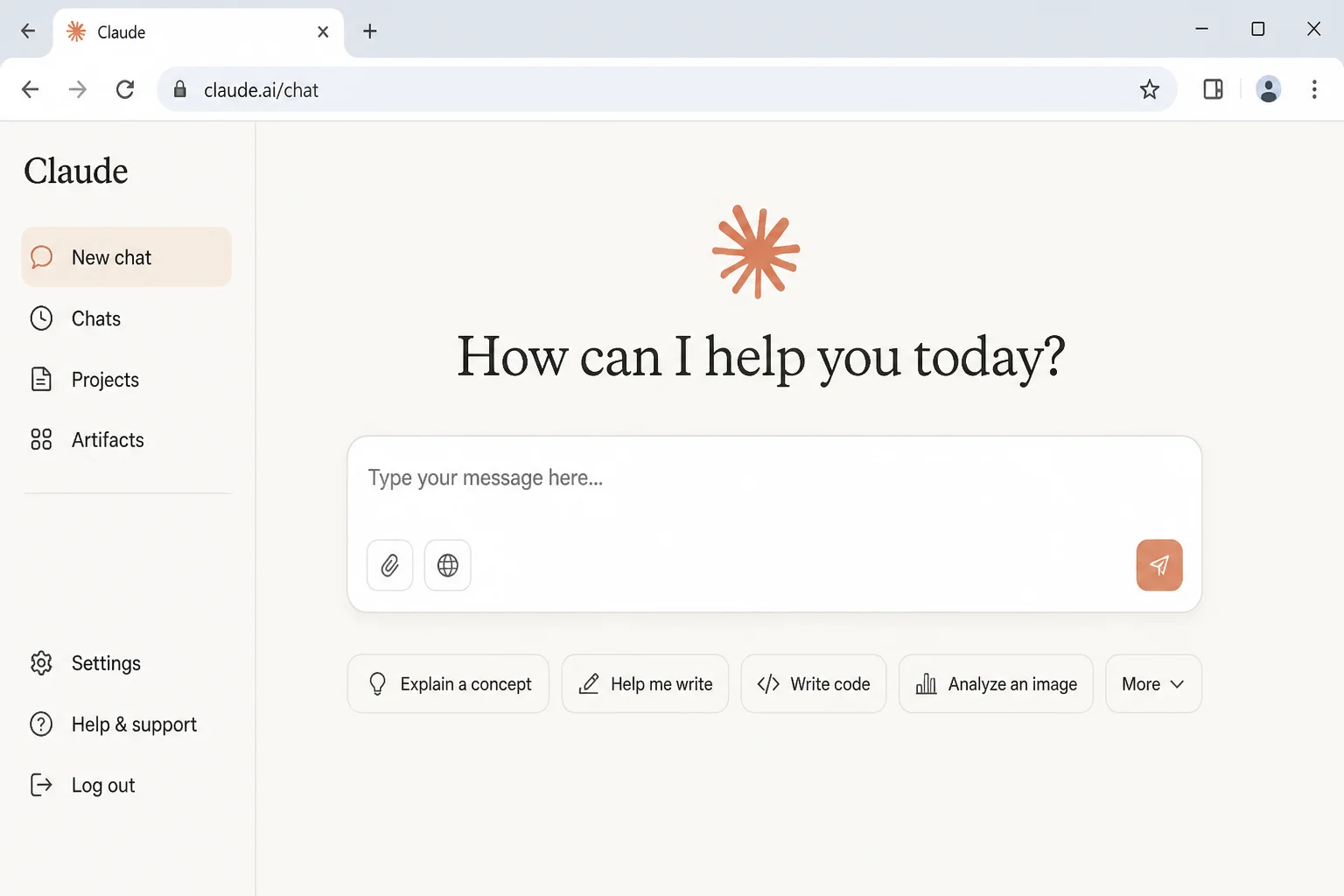Click the padlock site info icon
1344x896 pixels.
coord(180,89)
